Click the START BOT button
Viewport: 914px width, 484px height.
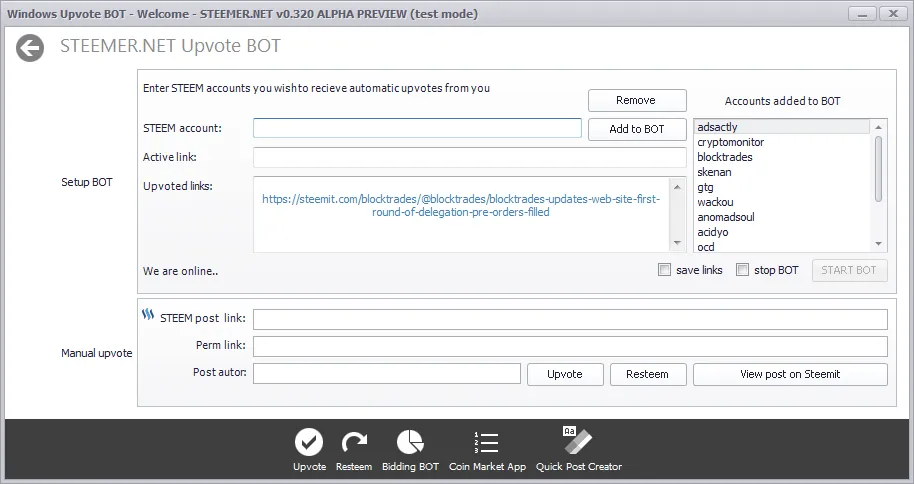[x=849, y=270]
